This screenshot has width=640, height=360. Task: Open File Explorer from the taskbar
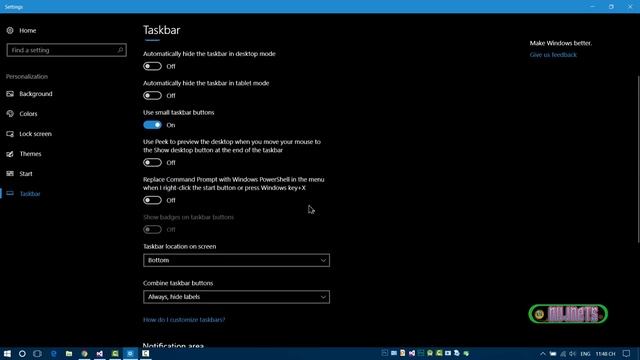tap(69, 353)
